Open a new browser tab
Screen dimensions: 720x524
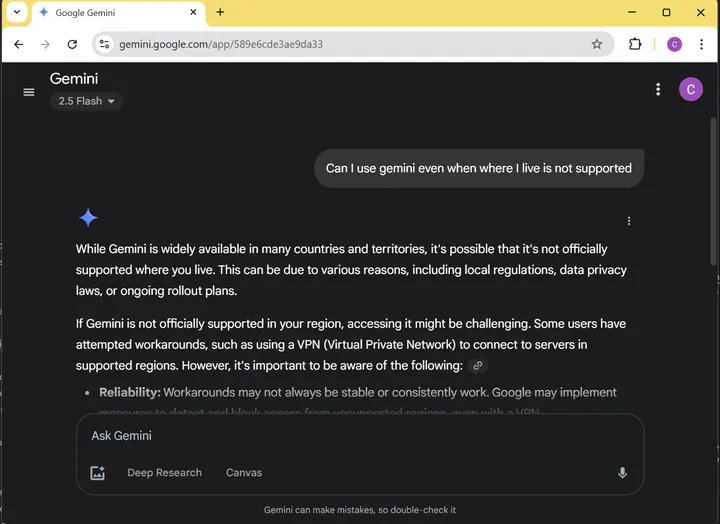[x=220, y=12]
